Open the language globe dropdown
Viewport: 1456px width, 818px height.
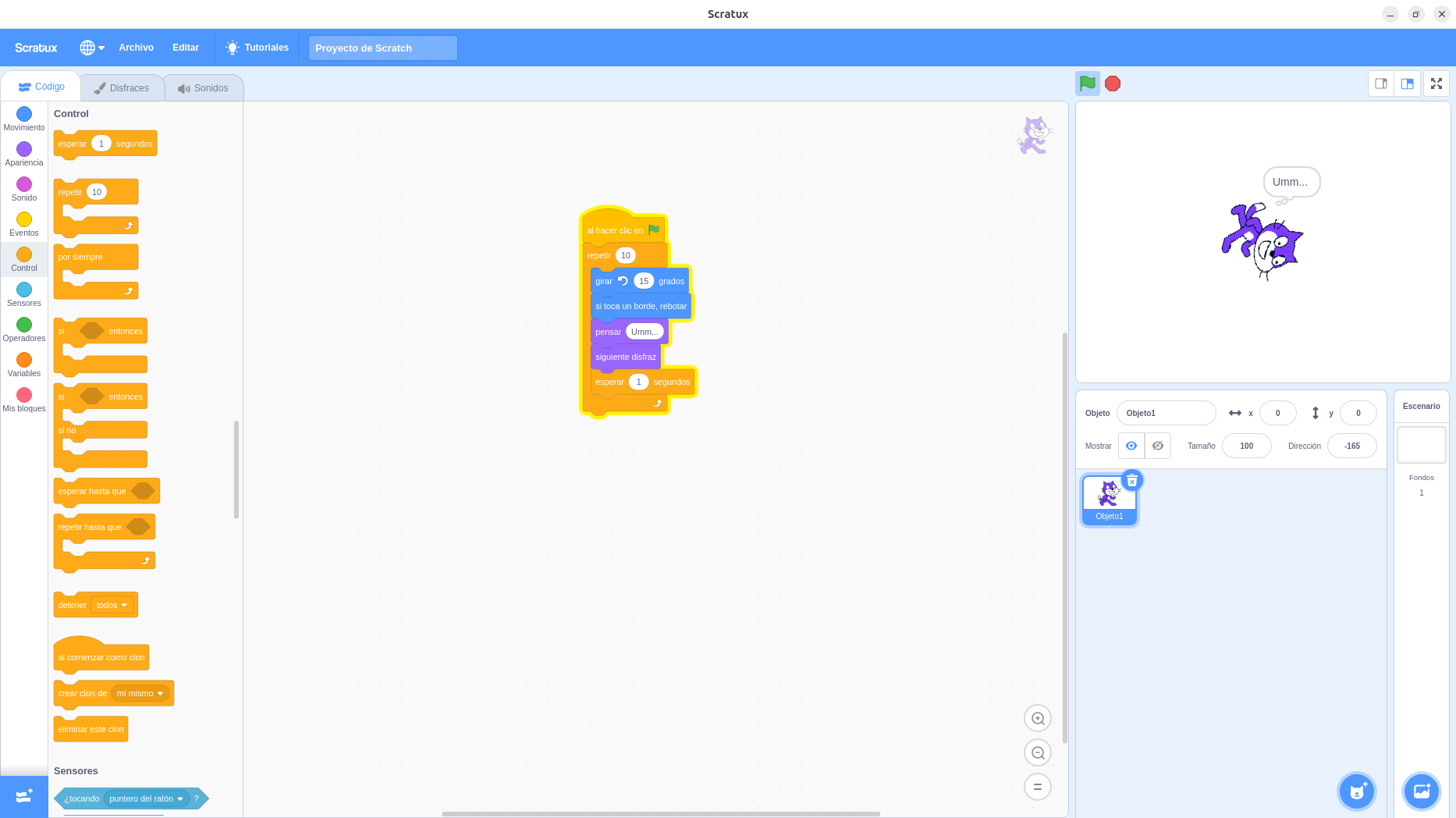(91, 48)
